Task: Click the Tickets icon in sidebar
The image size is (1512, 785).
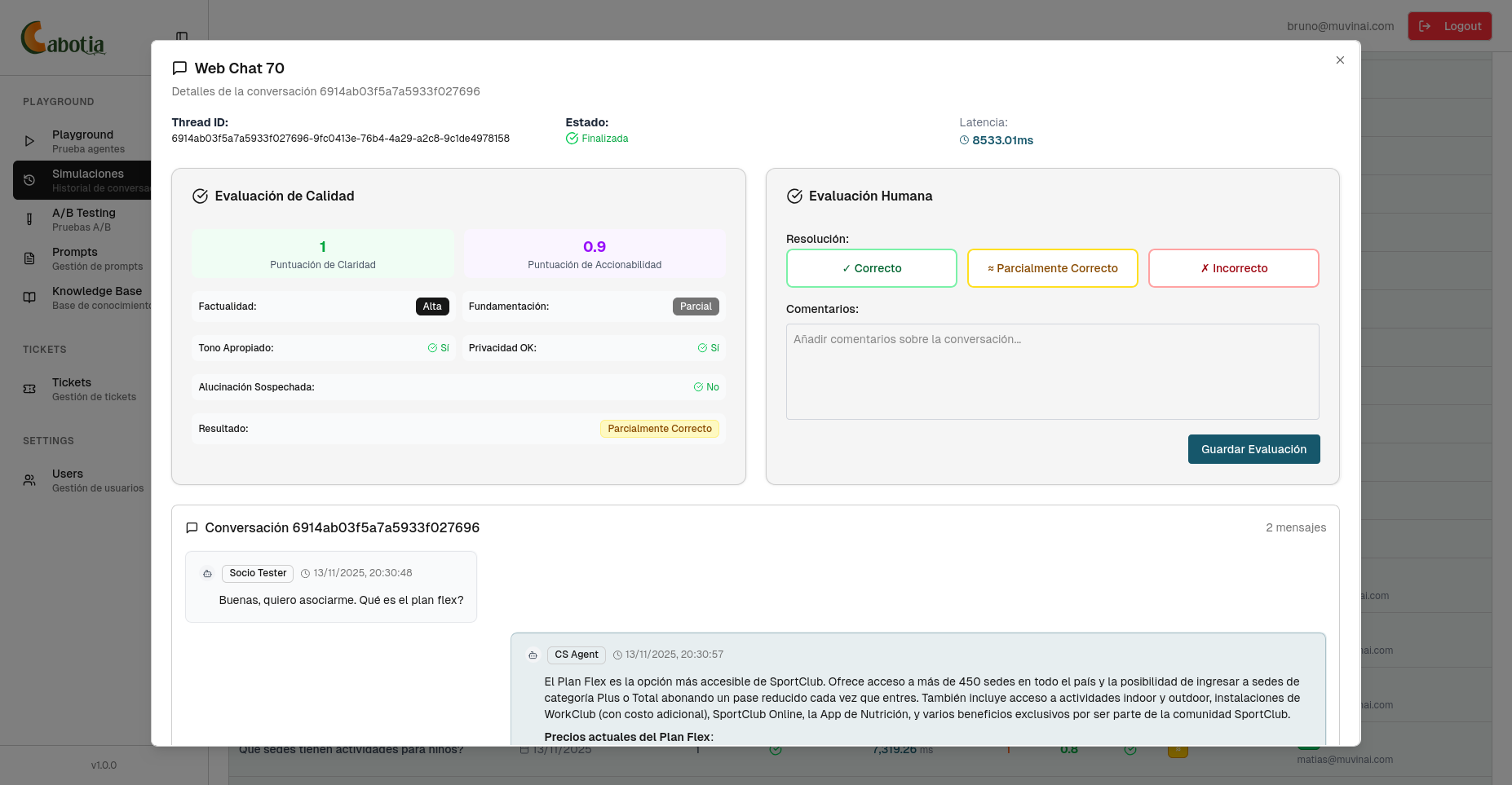Action: coord(29,389)
